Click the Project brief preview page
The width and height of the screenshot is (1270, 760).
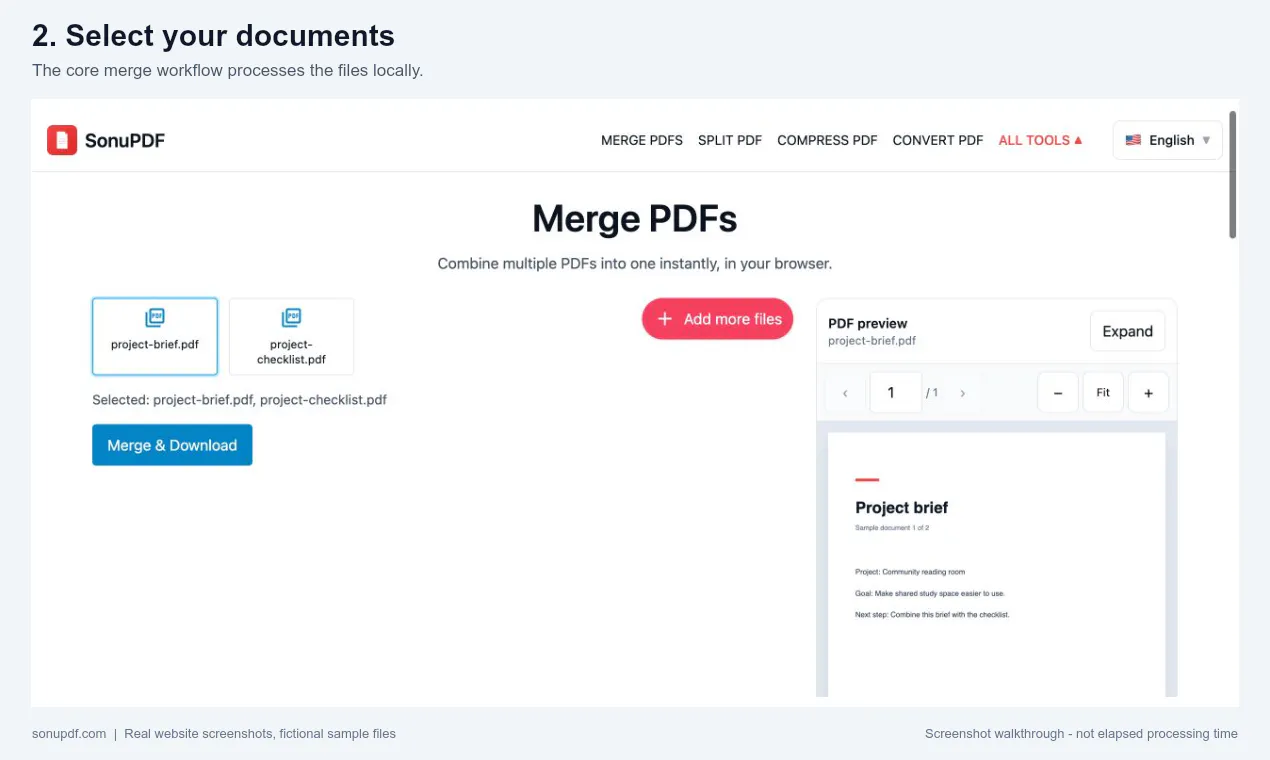coord(997,564)
